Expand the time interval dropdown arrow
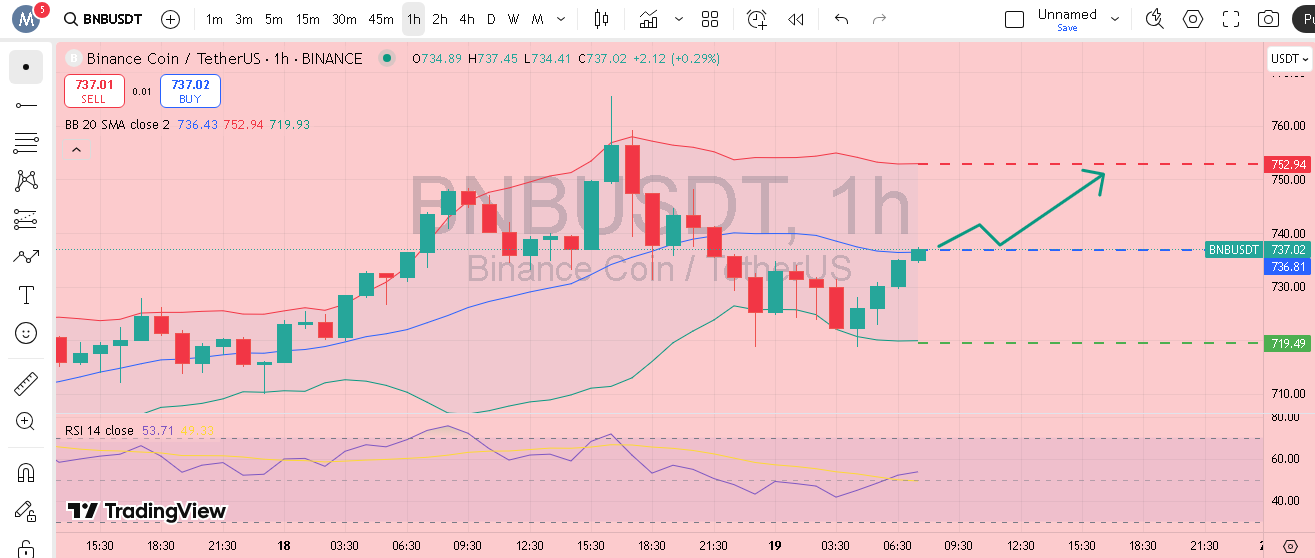This screenshot has width=1315, height=558. (x=560, y=19)
